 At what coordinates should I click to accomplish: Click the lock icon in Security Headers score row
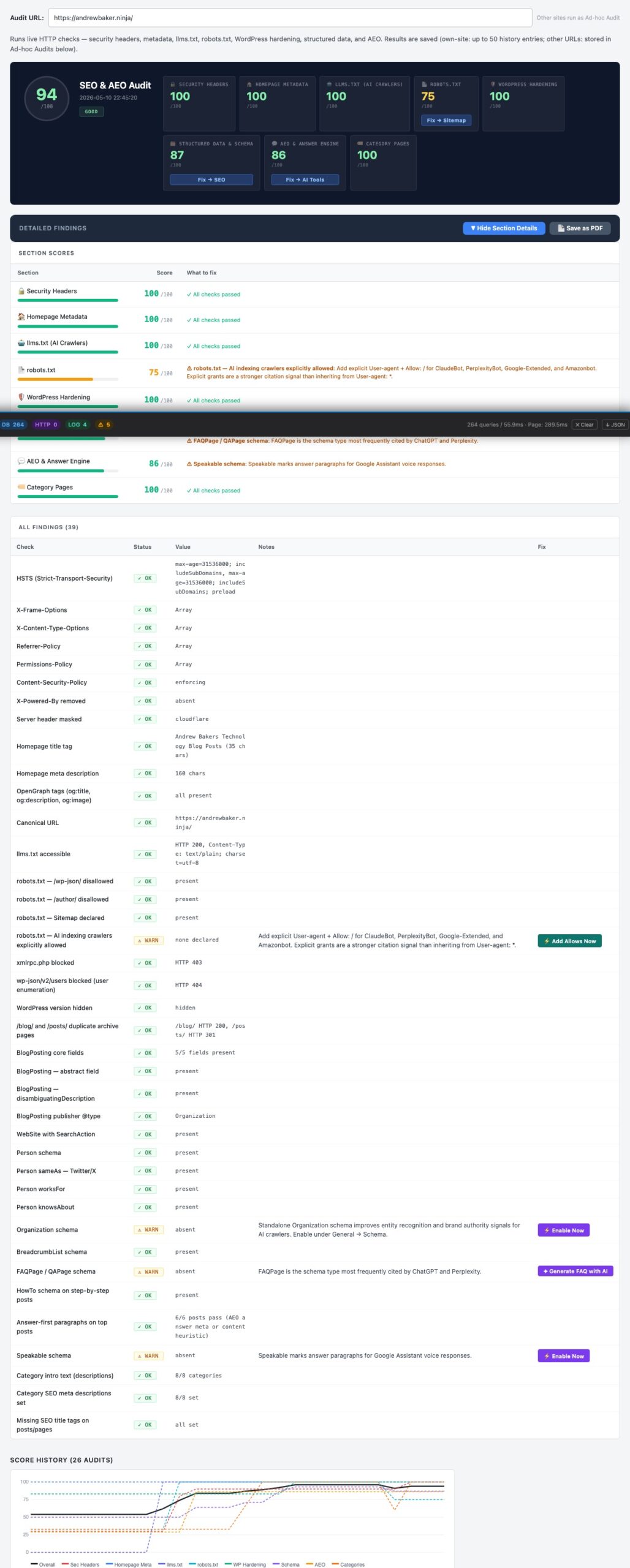[x=21, y=292]
